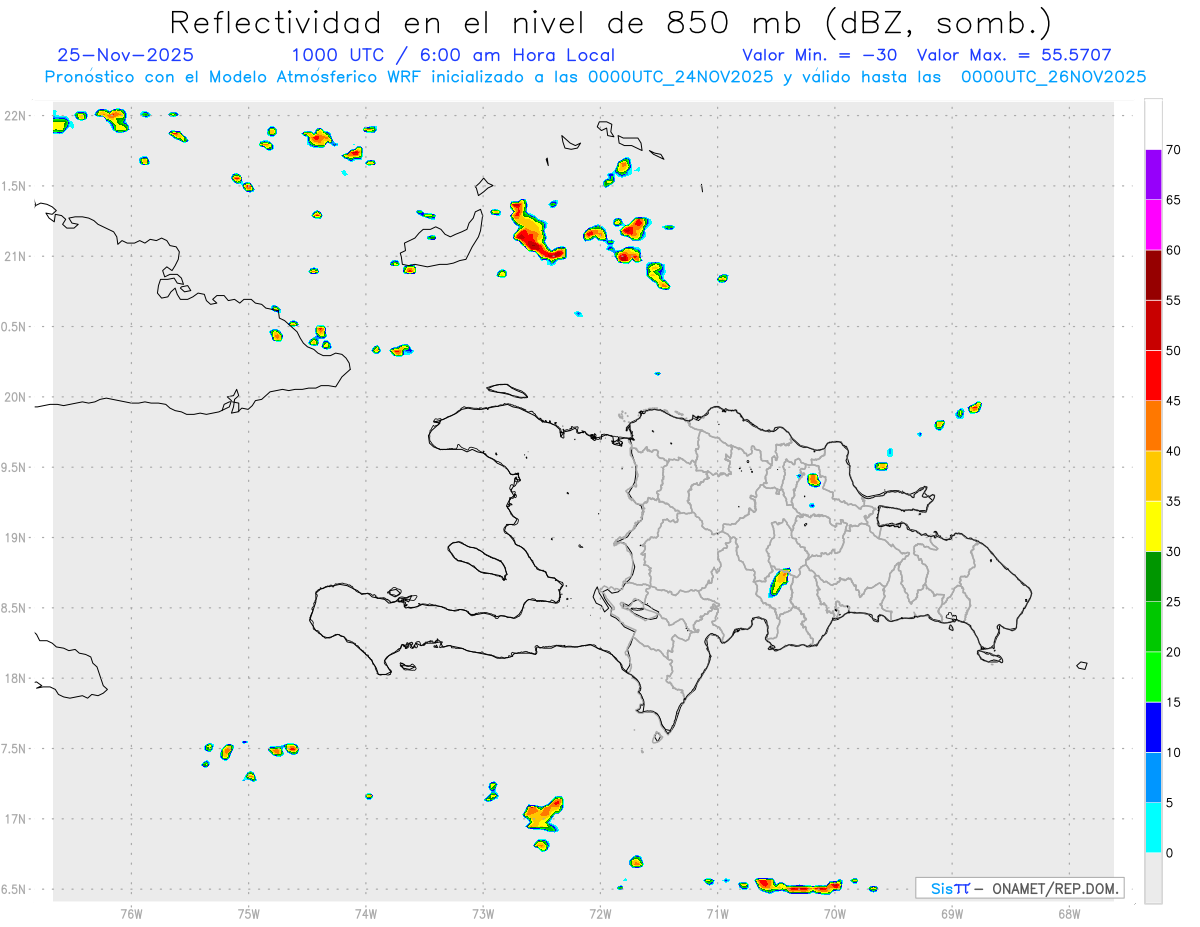Click the '70W' longitude label
This screenshot has width=1200, height=927.
coord(835,913)
